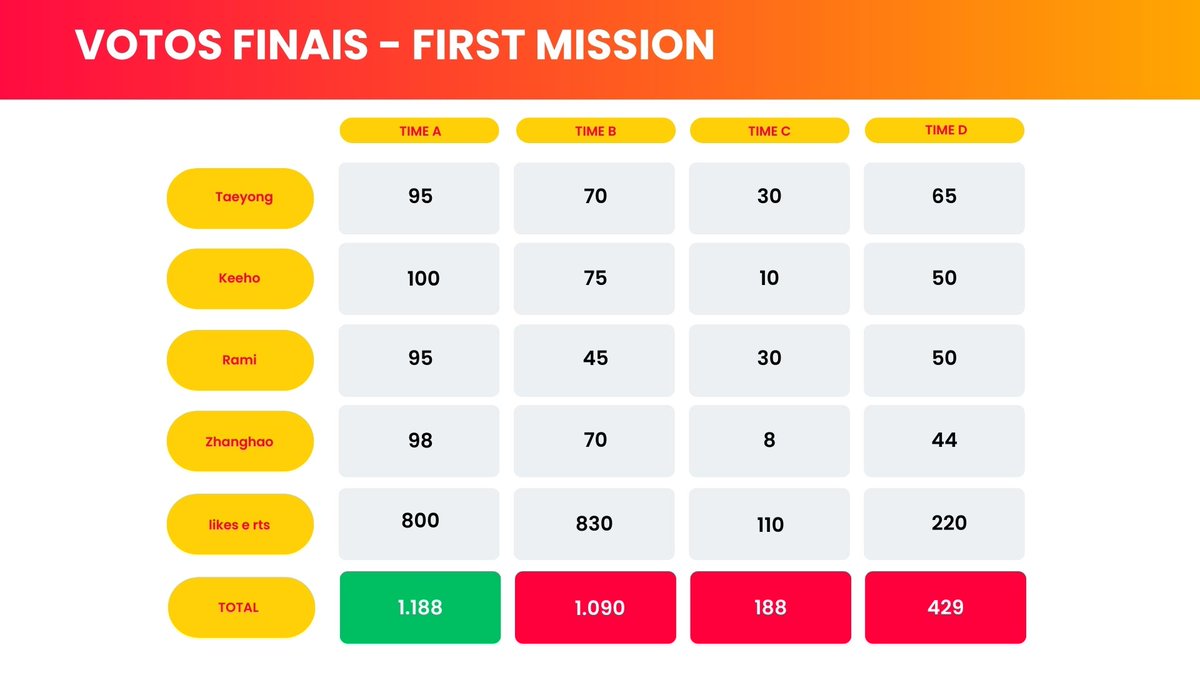This screenshot has width=1200, height=675.
Task: Click the TIME C header pill
Action: pos(769,131)
